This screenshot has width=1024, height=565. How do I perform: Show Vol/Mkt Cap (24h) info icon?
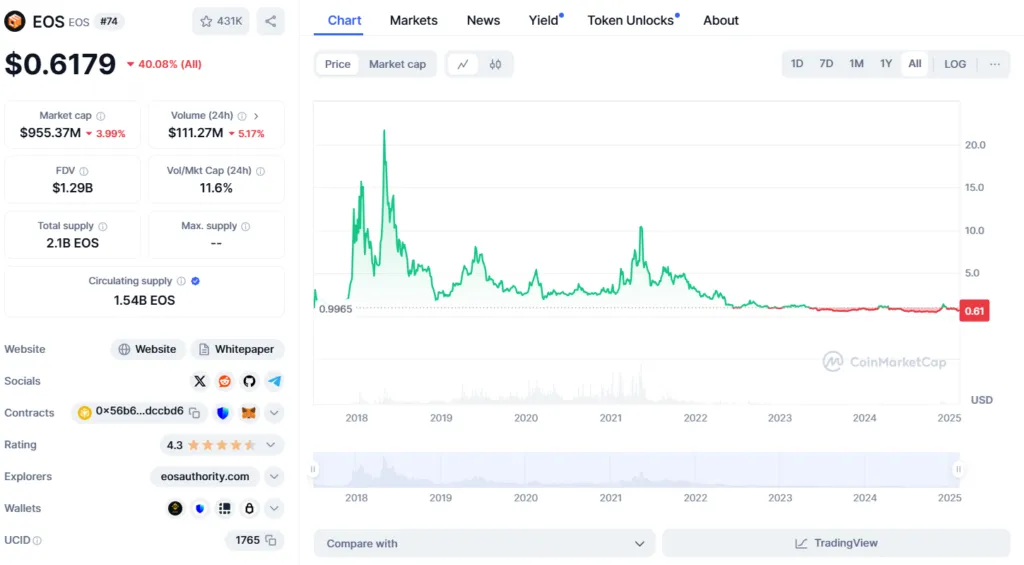pyautogui.click(x=261, y=171)
